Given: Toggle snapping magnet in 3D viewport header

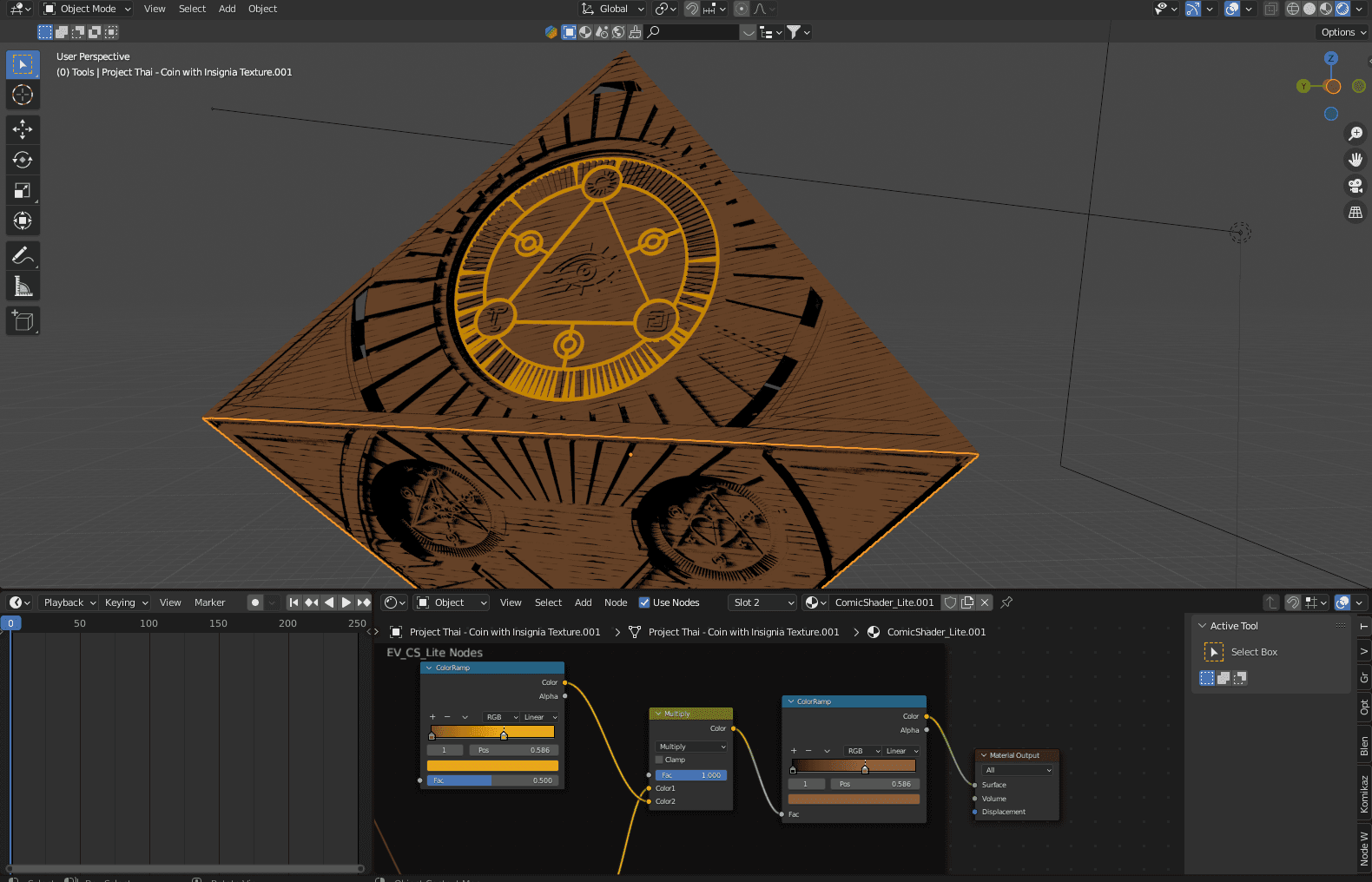Looking at the screenshot, I should coord(692,9).
